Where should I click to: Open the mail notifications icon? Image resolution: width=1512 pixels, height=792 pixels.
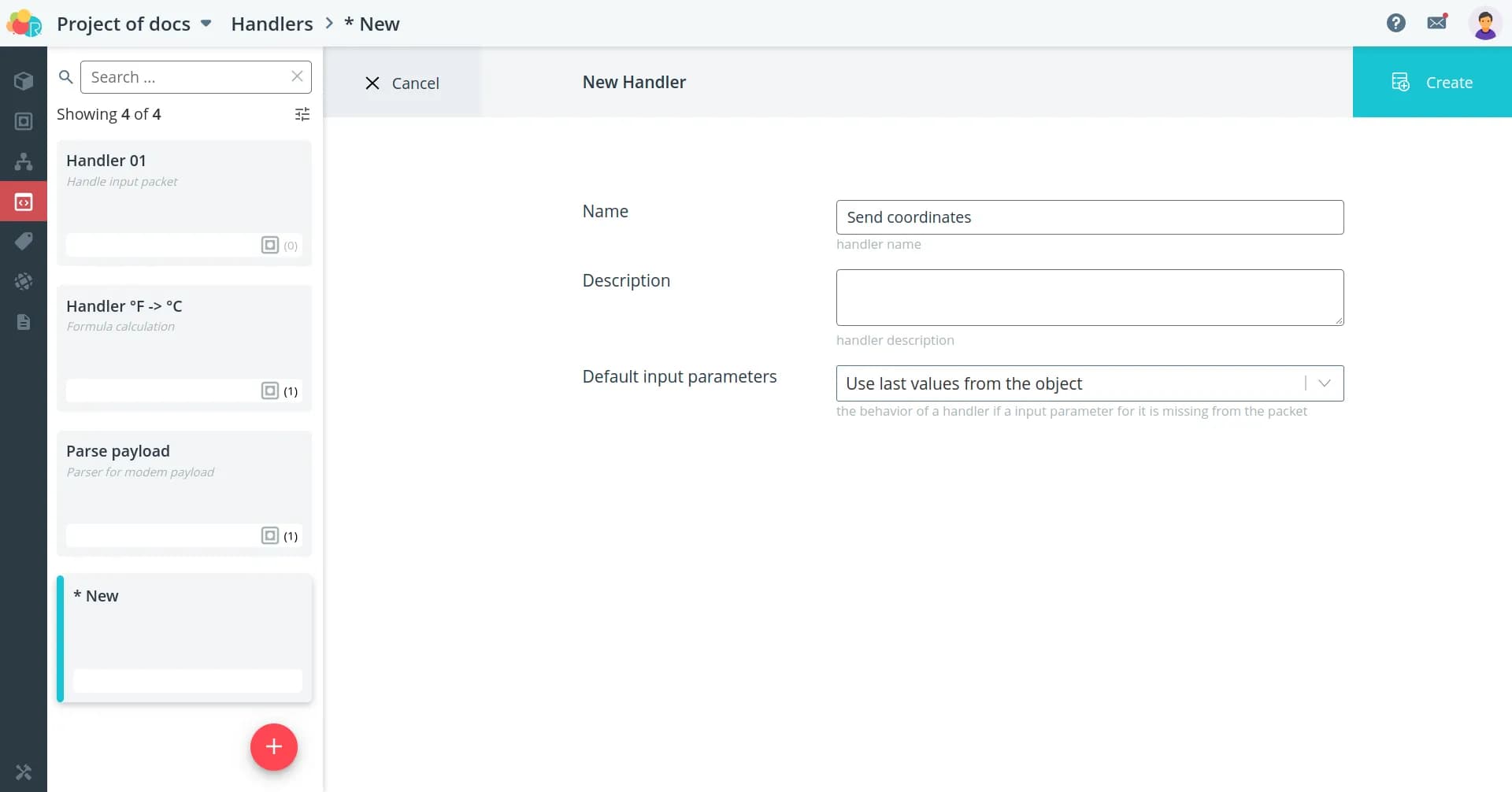pyautogui.click(x=1437, y=23)
